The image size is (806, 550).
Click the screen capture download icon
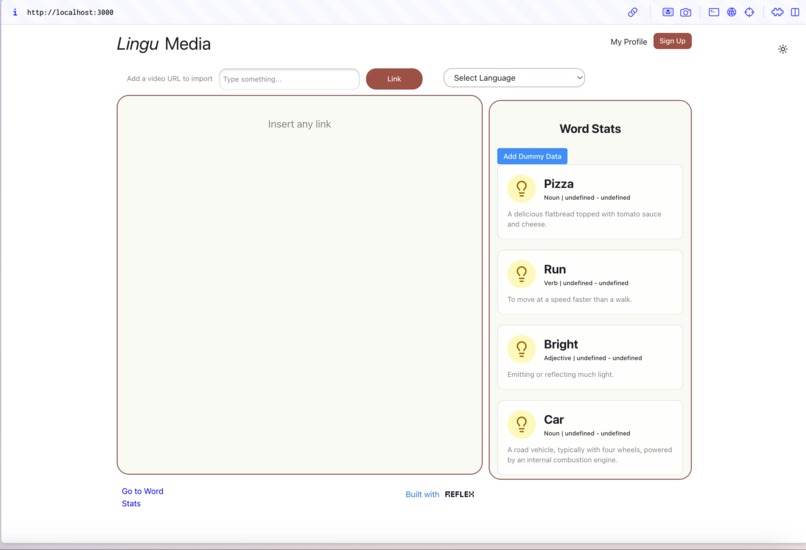coord(668,12)
